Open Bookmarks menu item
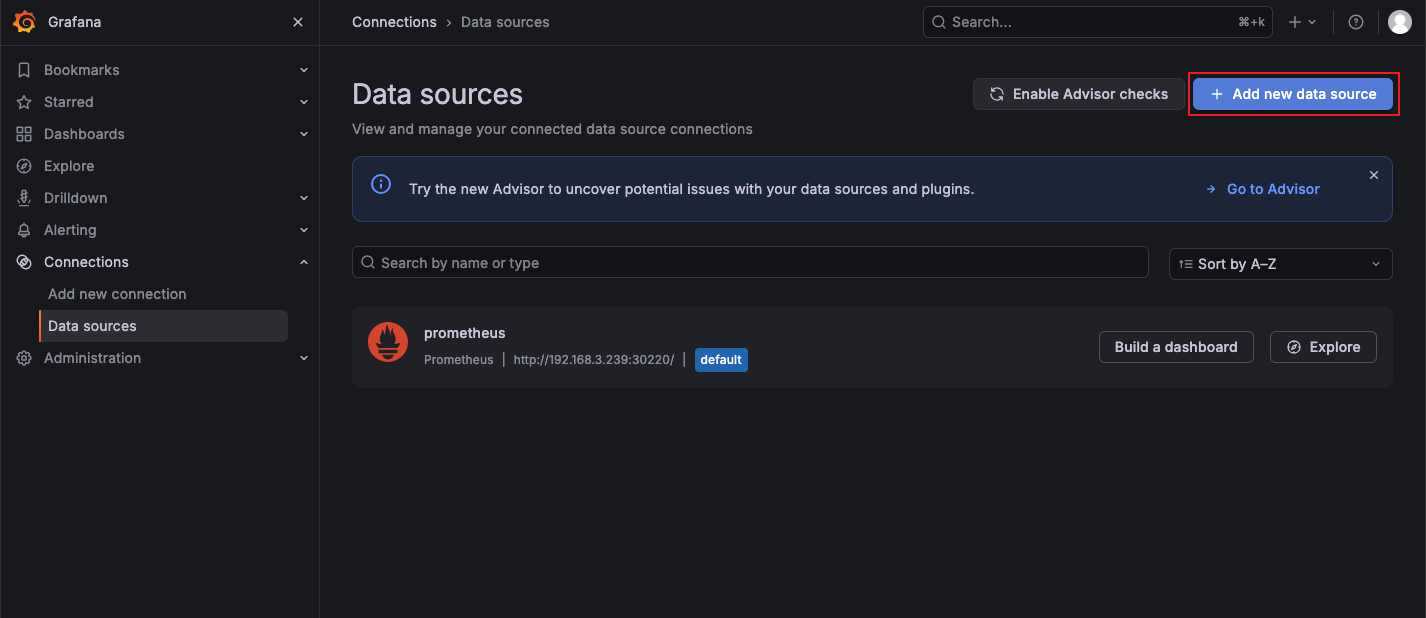This screenshot has width=1426, height=618. 82,70
